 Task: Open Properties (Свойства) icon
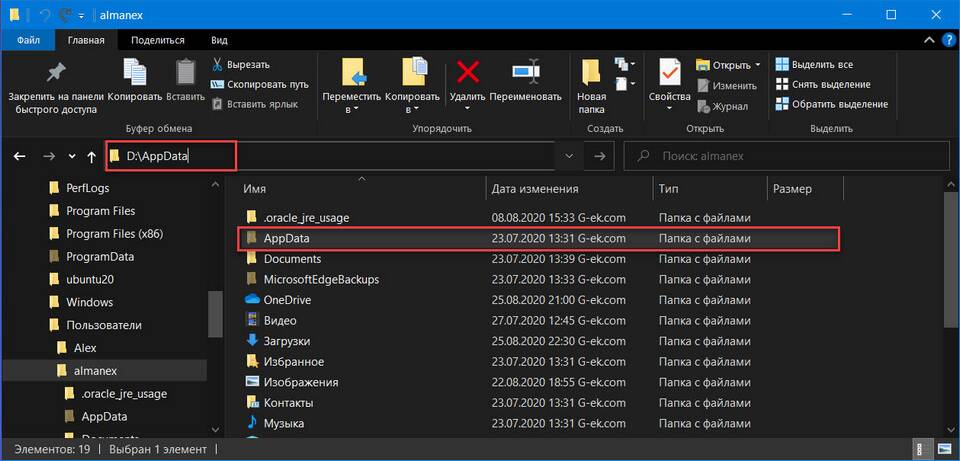click(x=669, y=73)
